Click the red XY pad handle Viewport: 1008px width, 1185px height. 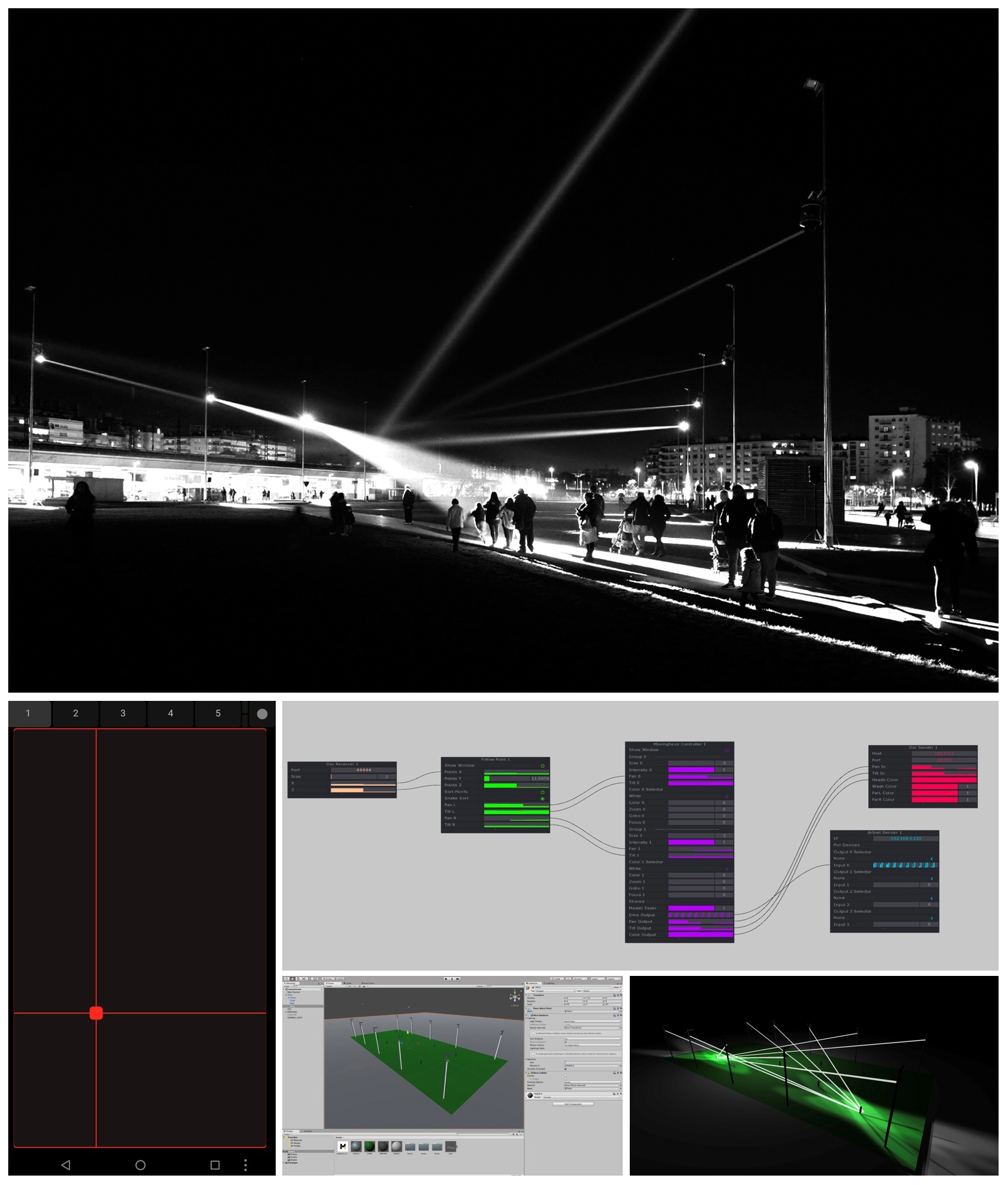click(96, 1013)
